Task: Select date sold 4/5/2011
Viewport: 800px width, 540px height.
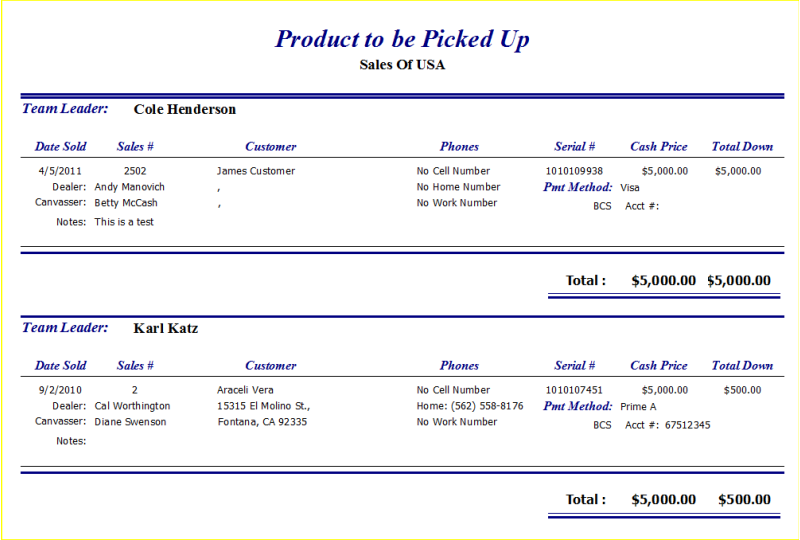Action: (x=60, y=171)
